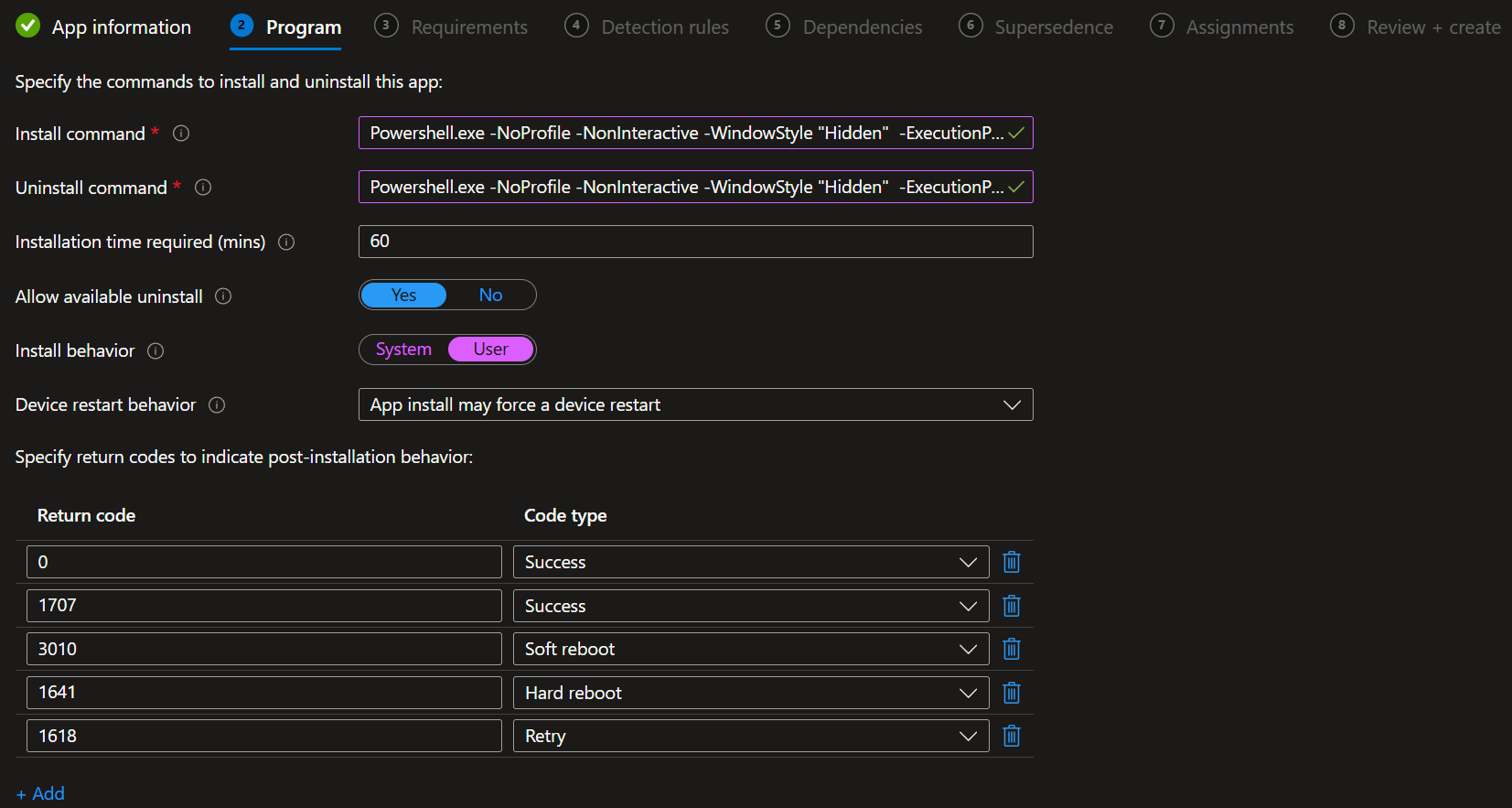Delete the return code 1641 row
1512x808 pixels.
point(1012,693)
